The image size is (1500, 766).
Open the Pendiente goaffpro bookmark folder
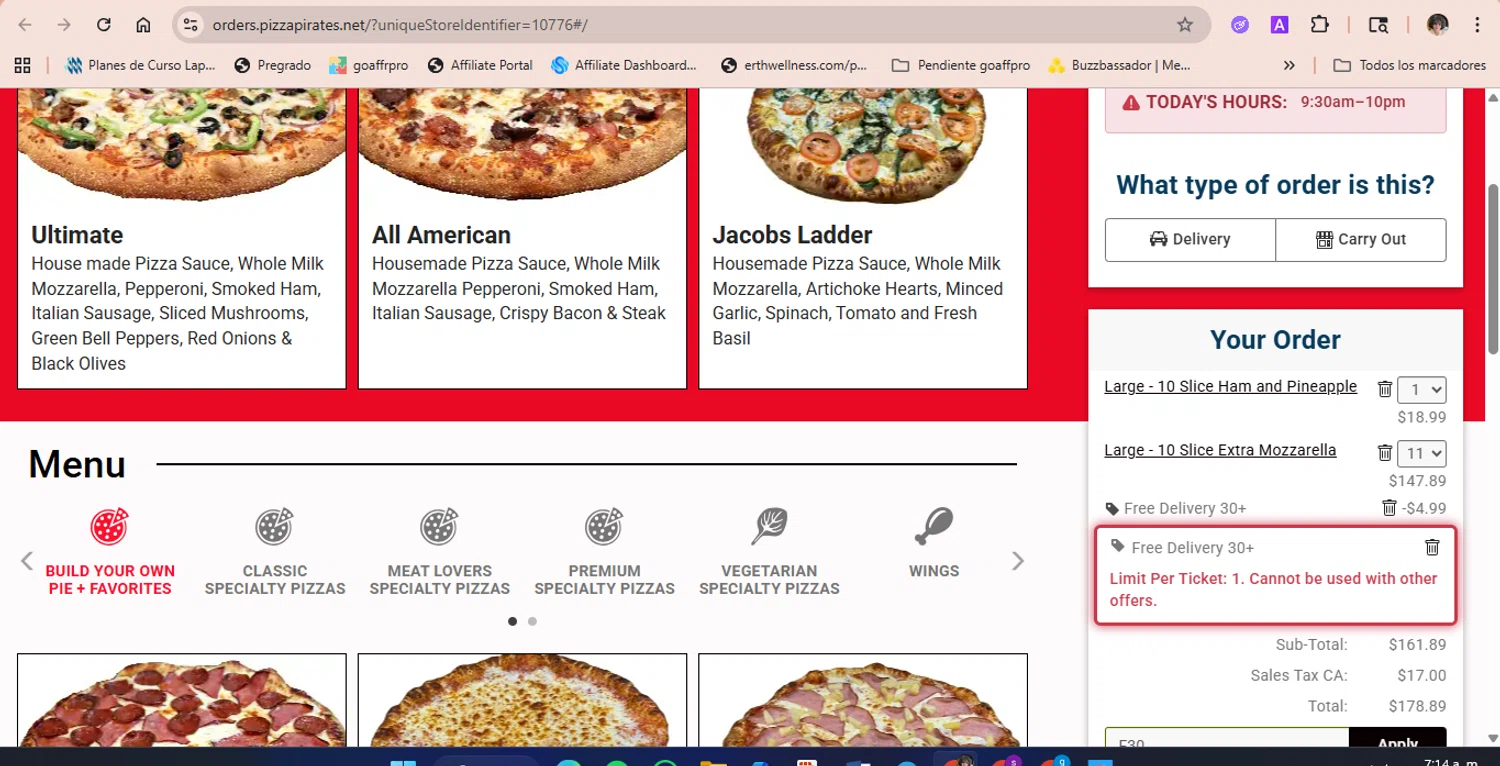pyautogui.click(x=961, y=65)
